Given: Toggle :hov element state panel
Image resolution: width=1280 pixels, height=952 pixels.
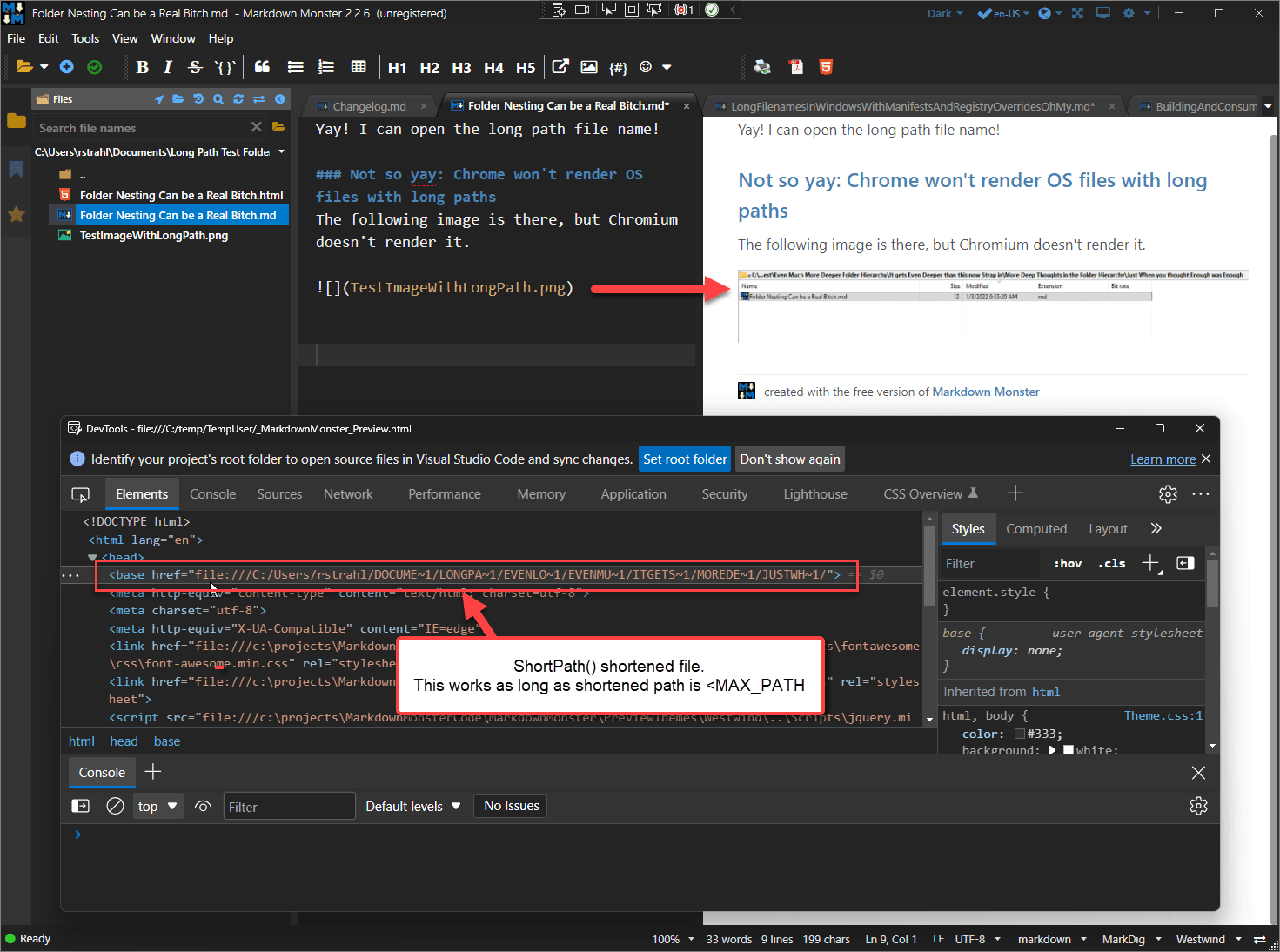Looking at the screenshot, I should click(1068, 563).
